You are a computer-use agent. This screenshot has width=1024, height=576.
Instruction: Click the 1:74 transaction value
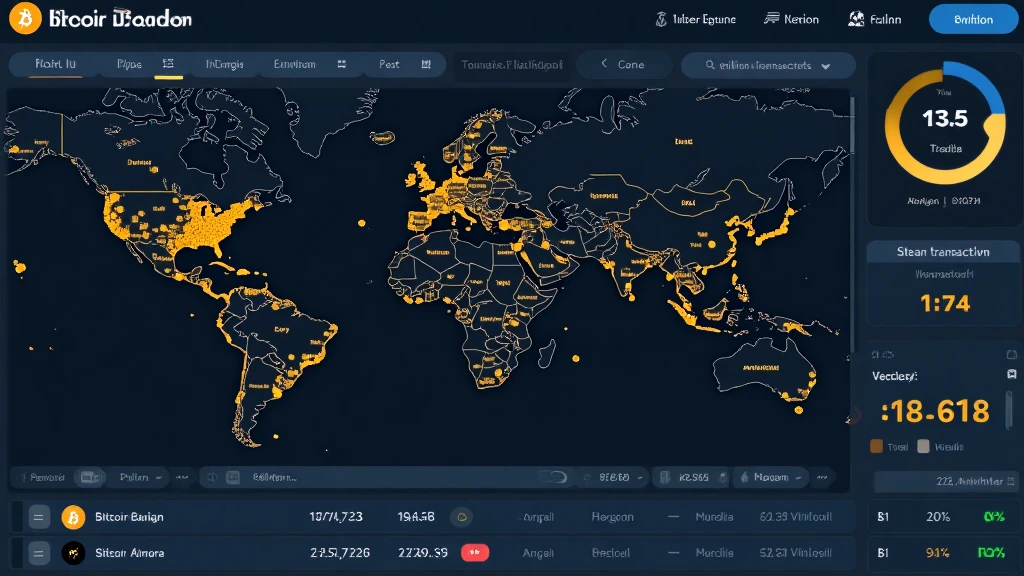click(944, 304)
